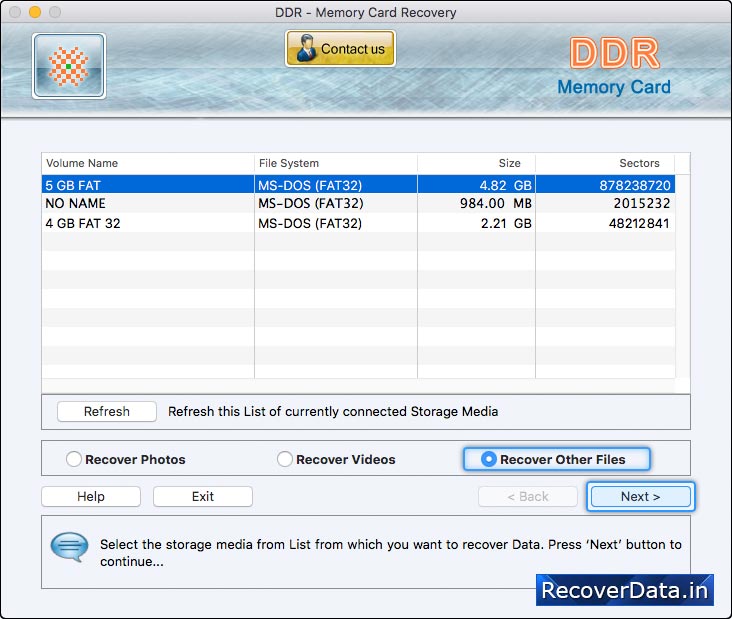Open the Contact us button
Image resolution: width=732 pixels, height=619 pixels.
click(340, 49)
